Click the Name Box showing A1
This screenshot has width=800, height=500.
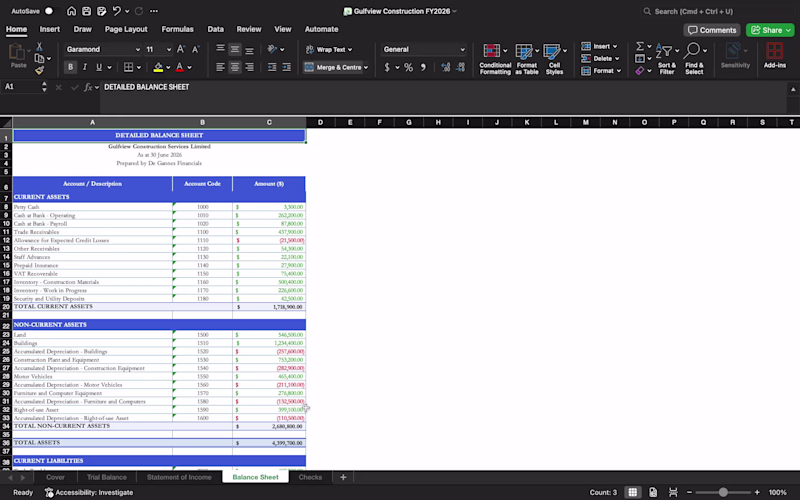[21, 87]
